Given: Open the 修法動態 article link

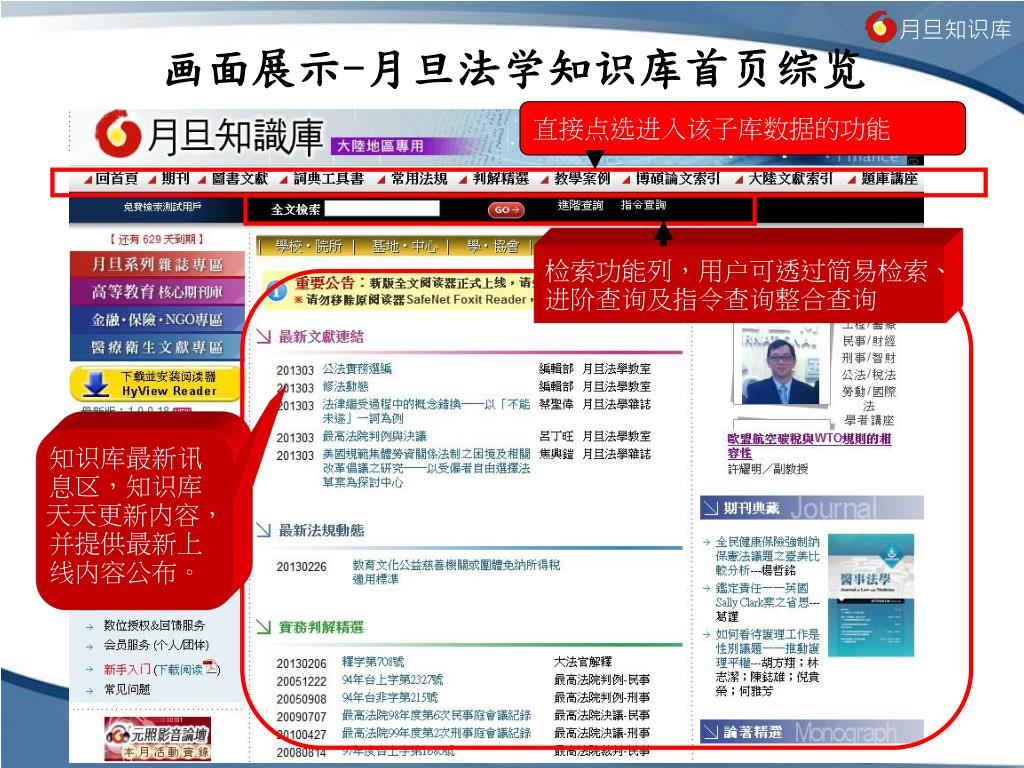Looking at the screenshot, I should (345, 387).
